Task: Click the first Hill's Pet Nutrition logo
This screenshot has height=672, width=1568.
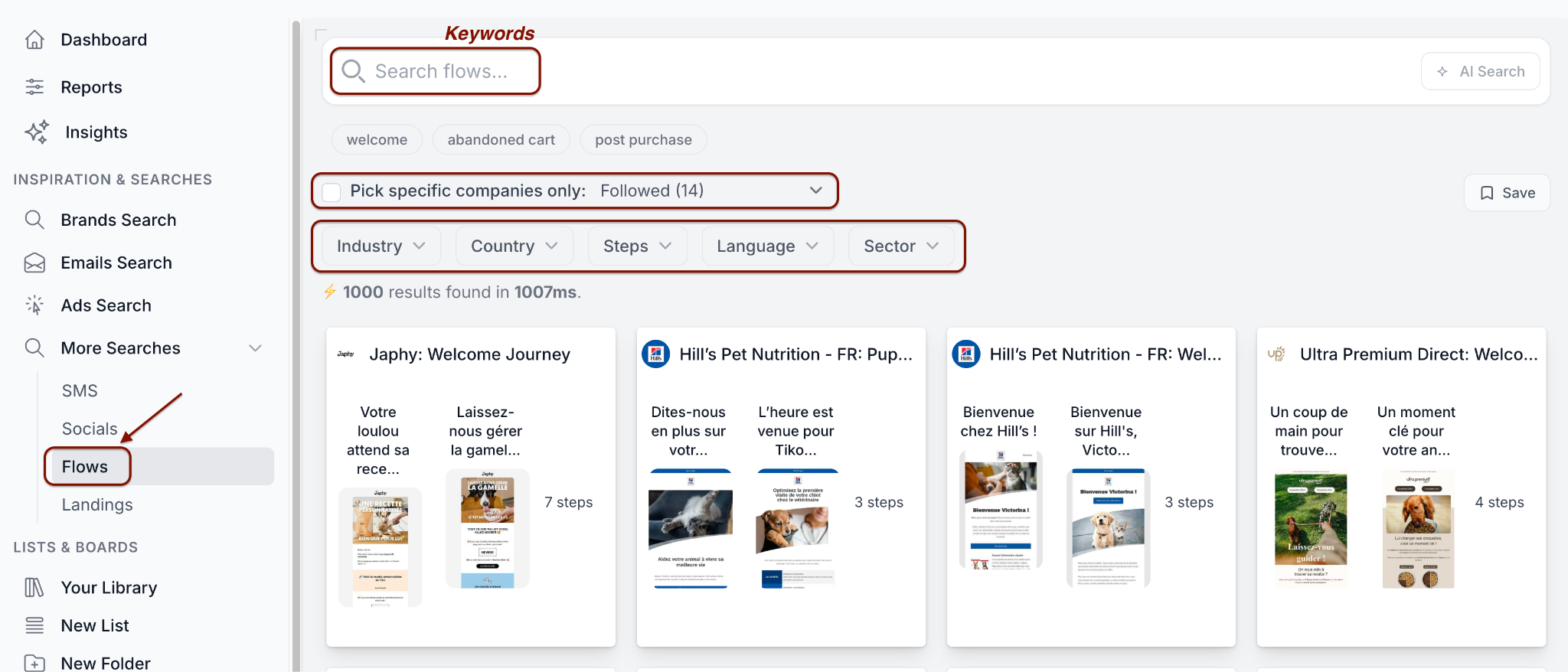Action: tap(656, 354)
